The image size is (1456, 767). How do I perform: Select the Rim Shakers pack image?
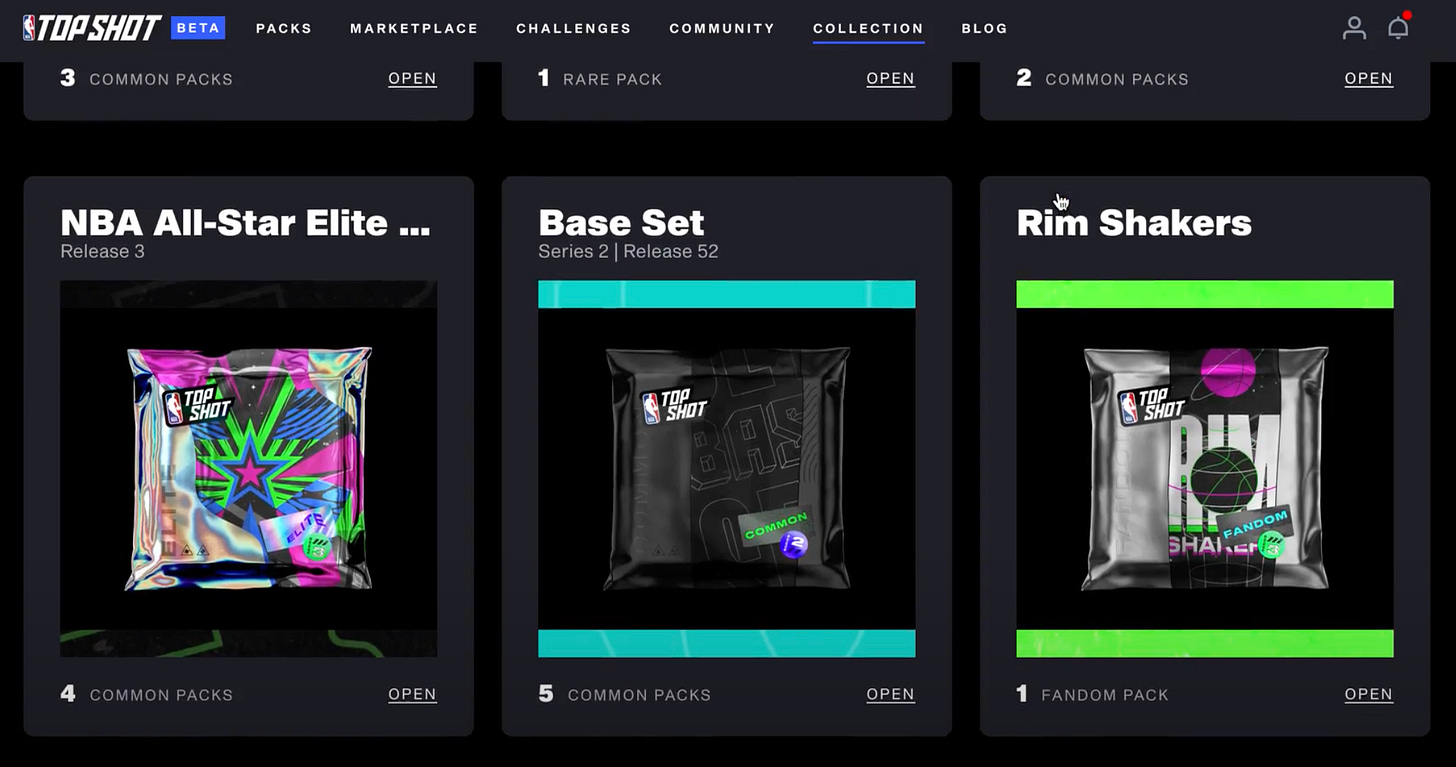coord(1204,468)
